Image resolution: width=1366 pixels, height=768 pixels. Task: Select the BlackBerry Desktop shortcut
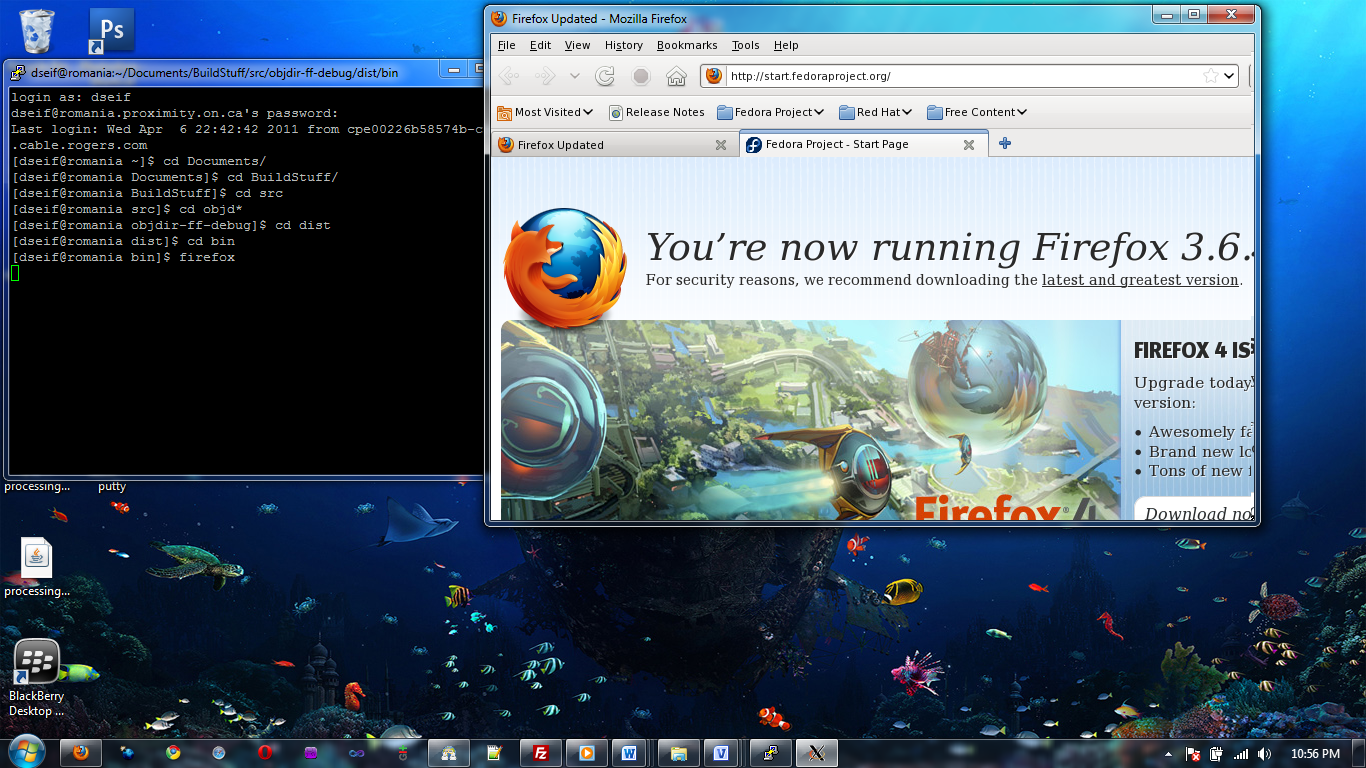[36, 678]
